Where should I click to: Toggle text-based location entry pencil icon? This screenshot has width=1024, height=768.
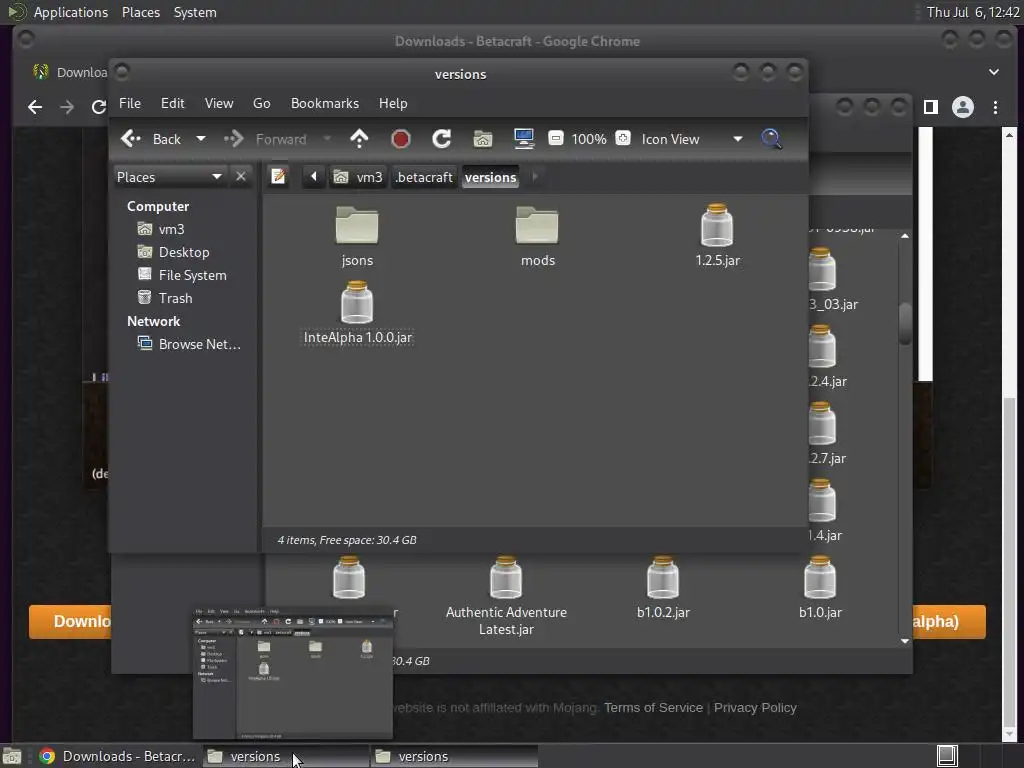[x=279, y=176]
